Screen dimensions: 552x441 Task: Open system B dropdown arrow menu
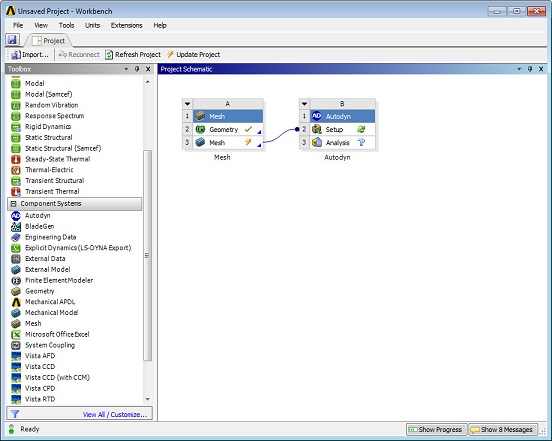pyautogui.click(x=305, y=104)
